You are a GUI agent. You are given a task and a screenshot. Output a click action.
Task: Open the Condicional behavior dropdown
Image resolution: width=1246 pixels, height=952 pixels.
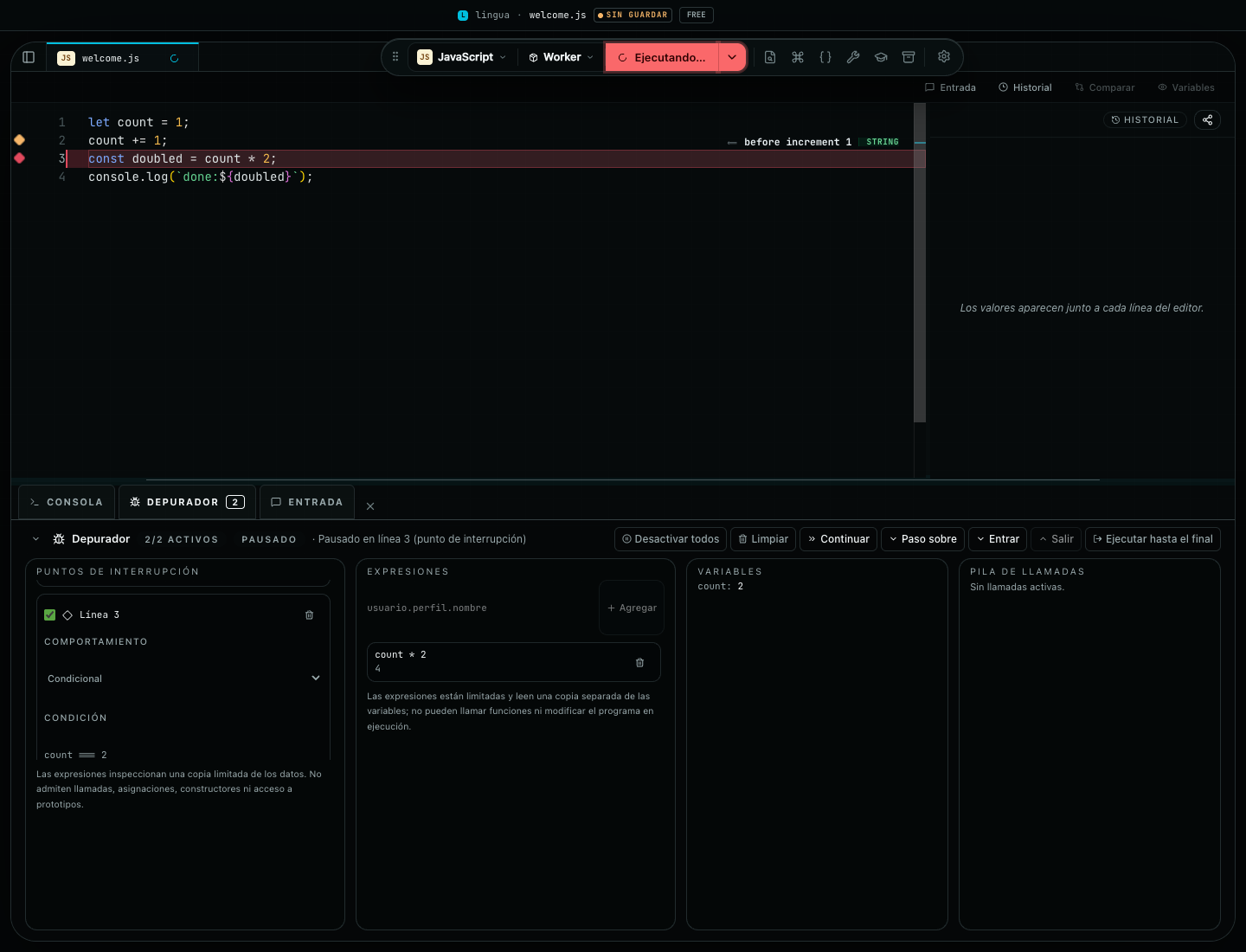coord(183,679)
